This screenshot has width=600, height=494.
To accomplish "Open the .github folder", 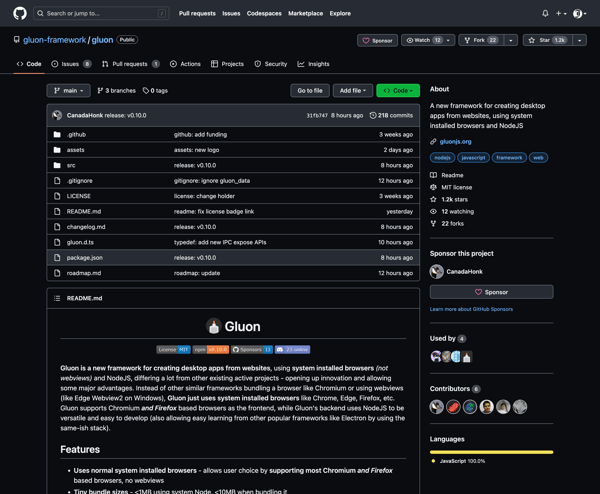I will click(x=76, y=135).
